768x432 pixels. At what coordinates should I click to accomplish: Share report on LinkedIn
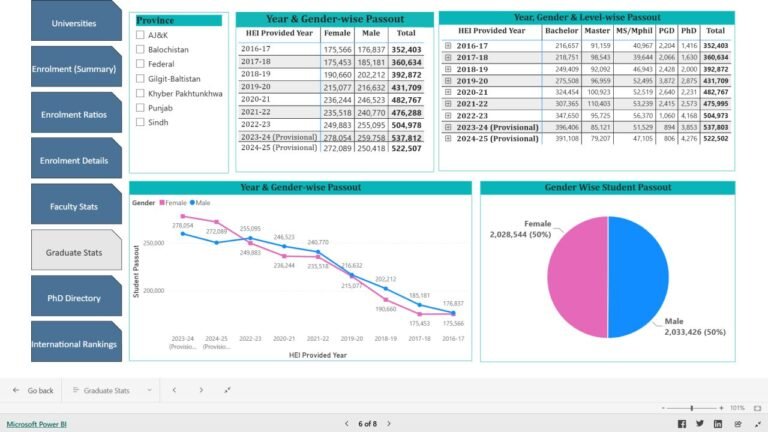click(x=718, y=424)
